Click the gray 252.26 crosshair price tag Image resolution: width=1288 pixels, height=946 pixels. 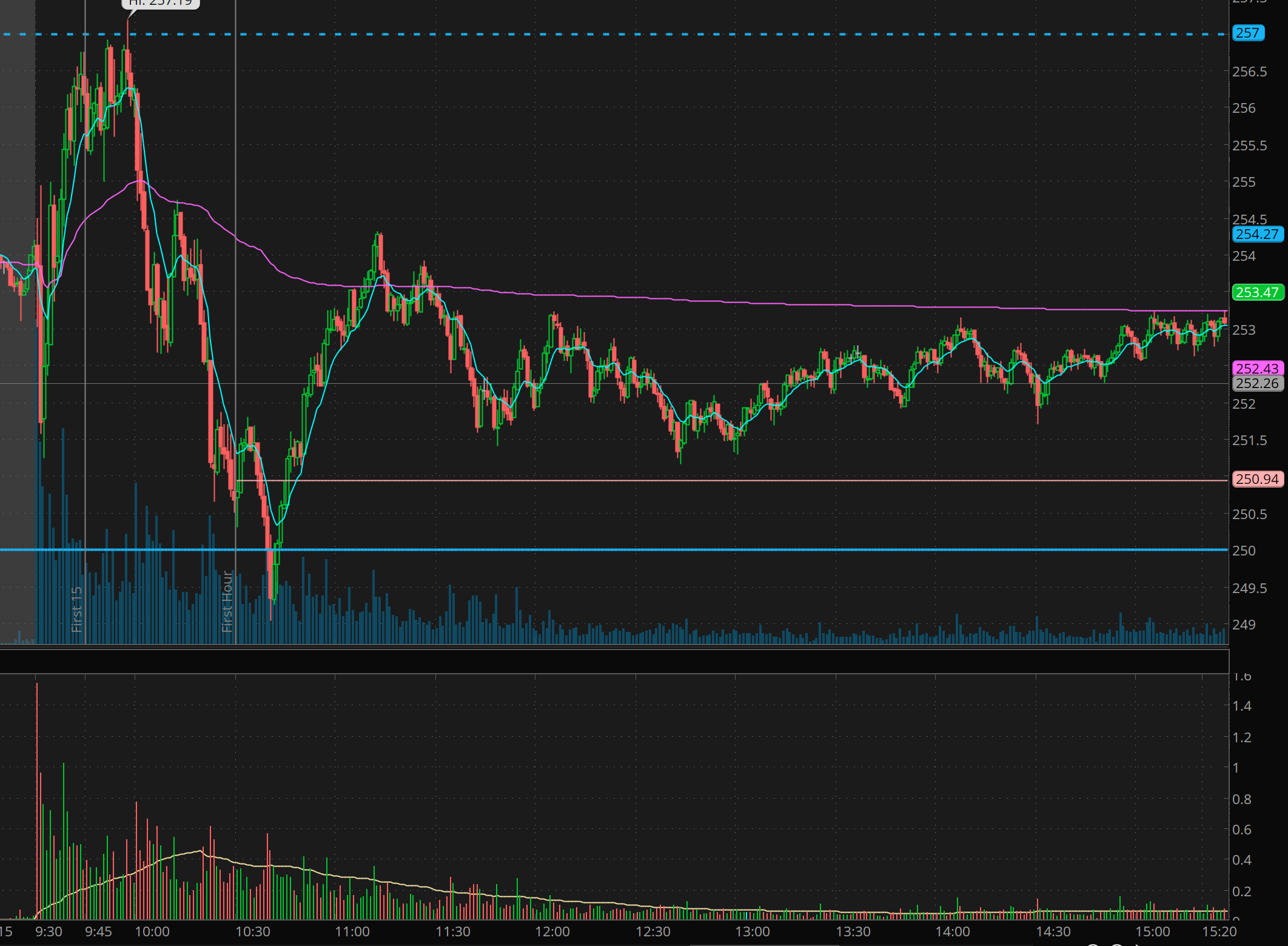(x=1257, y=383)
